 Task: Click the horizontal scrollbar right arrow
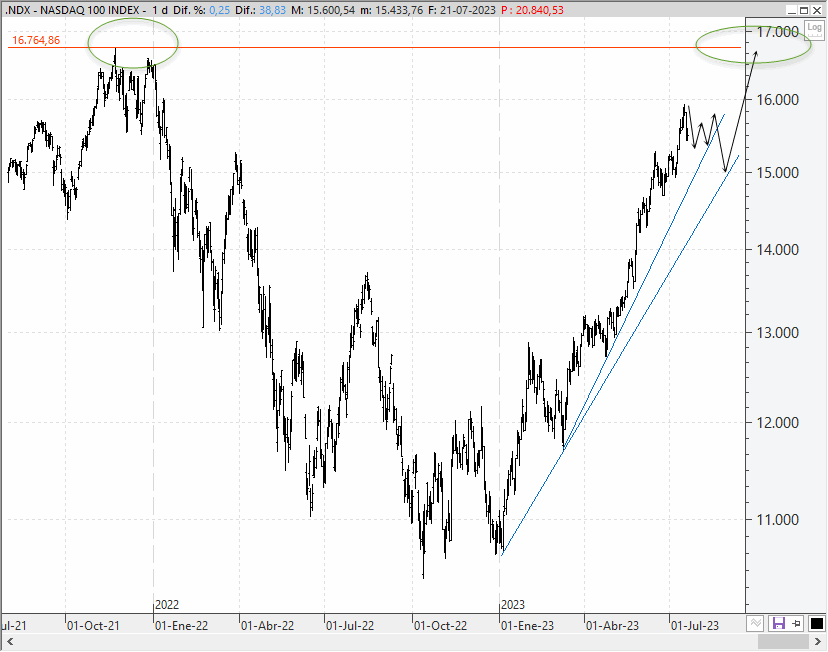817,641
